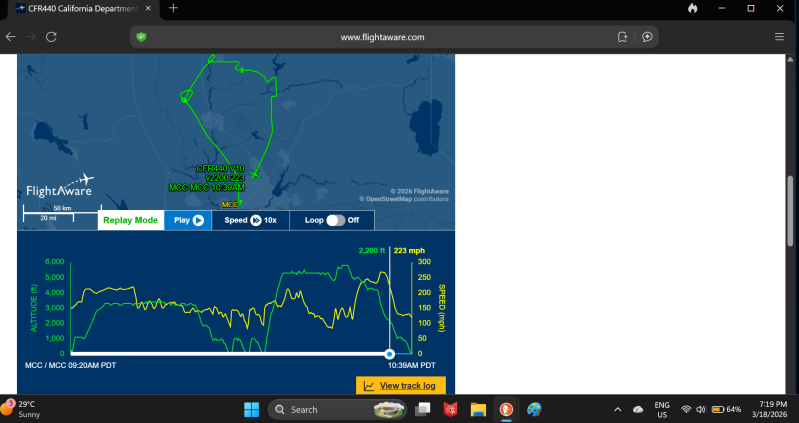Open a new browser tab
The height and width of the screenshot is (423, 799).
(173, 8)
